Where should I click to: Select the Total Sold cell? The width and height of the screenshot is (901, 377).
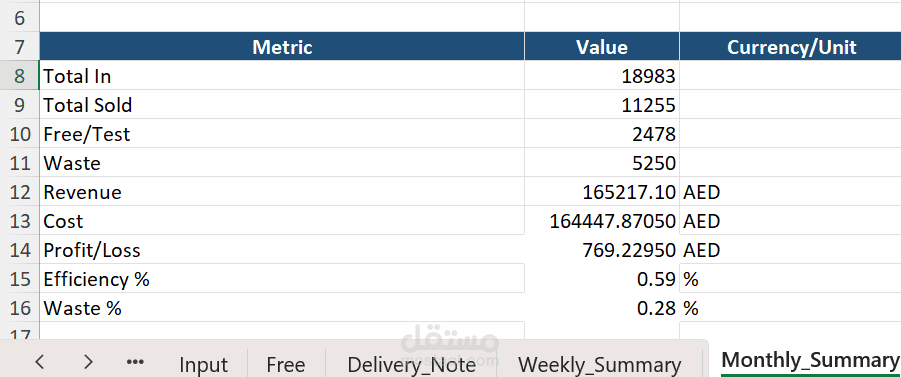(x=282, y=105)
